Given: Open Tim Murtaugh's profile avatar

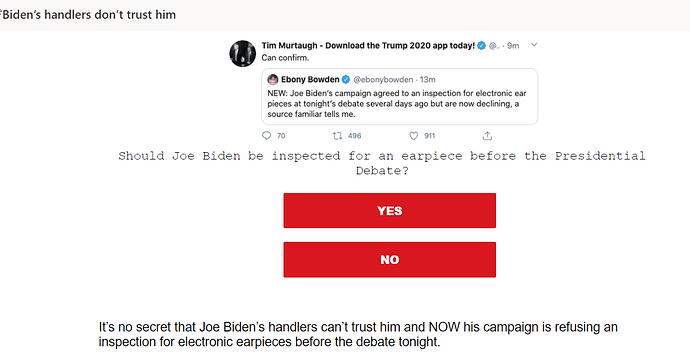Looking at the screenshot, I should pyautogui.click(x=242, y=54).
